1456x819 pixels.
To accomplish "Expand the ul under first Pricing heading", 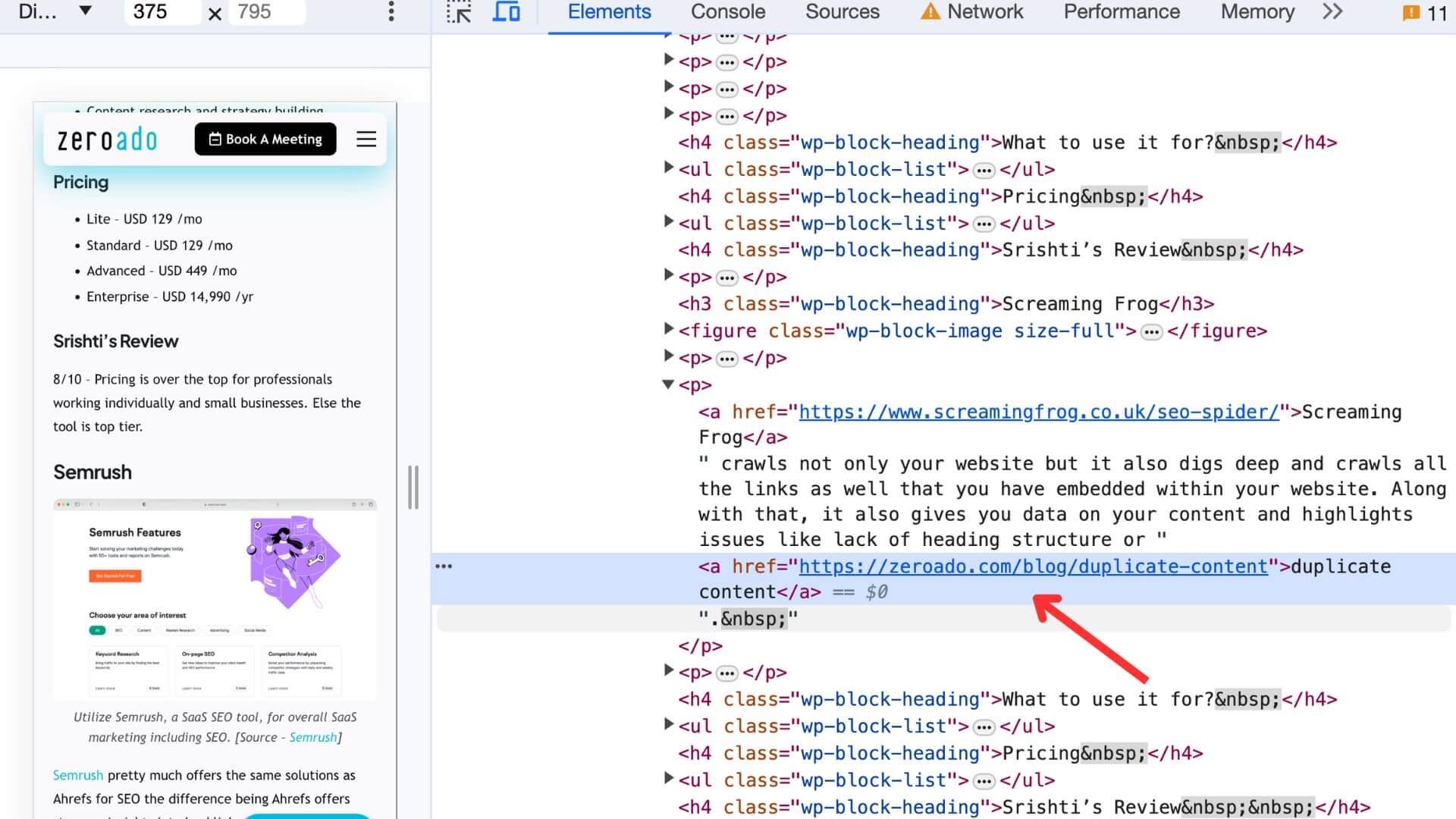I will [x=668, y=221].
